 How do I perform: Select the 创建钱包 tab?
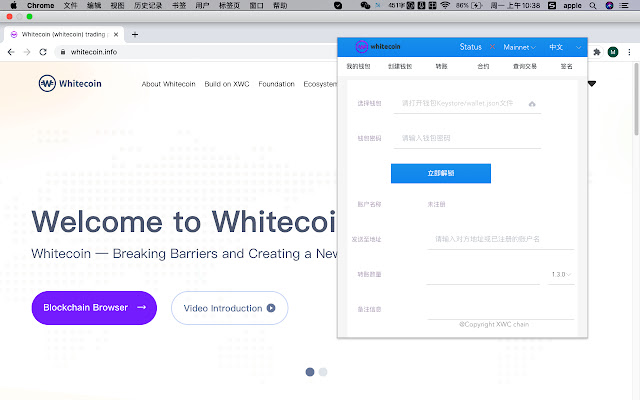tap(400, 66)
